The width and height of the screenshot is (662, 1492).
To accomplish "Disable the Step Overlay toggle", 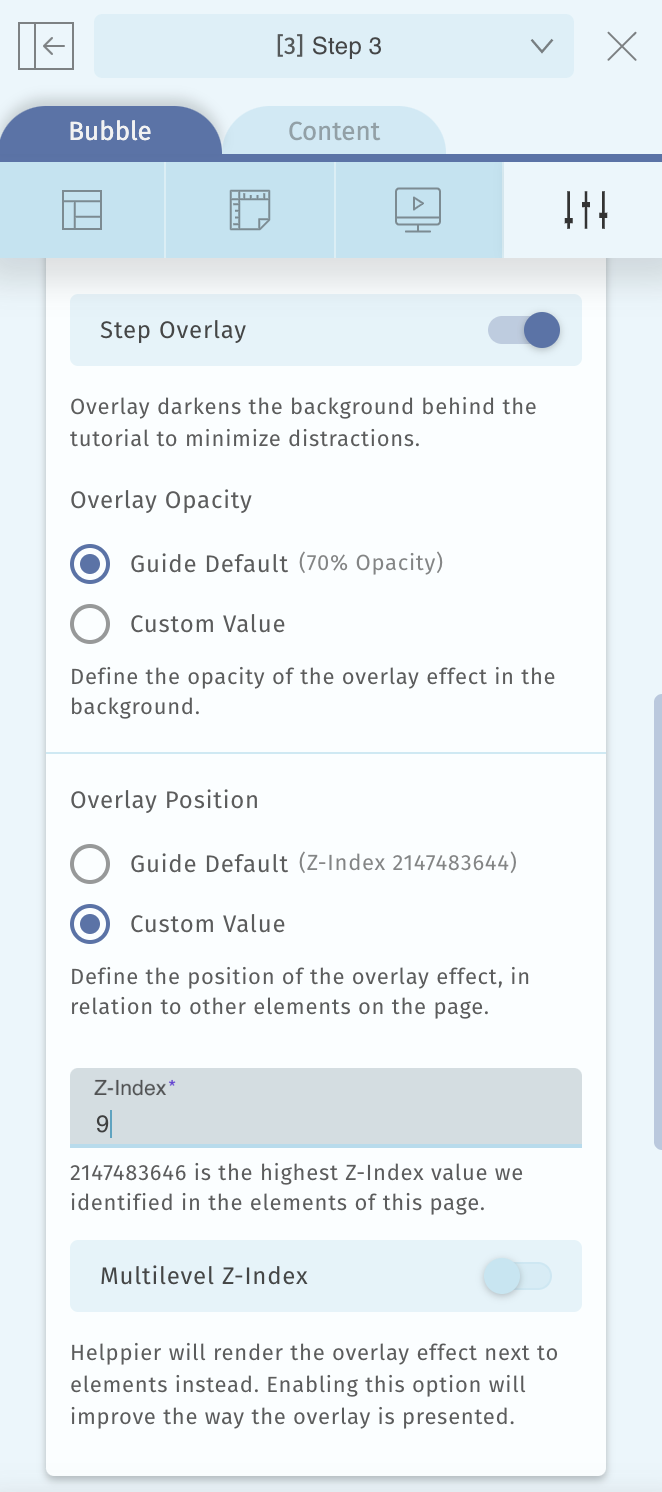I will click(x=524, y=330).
